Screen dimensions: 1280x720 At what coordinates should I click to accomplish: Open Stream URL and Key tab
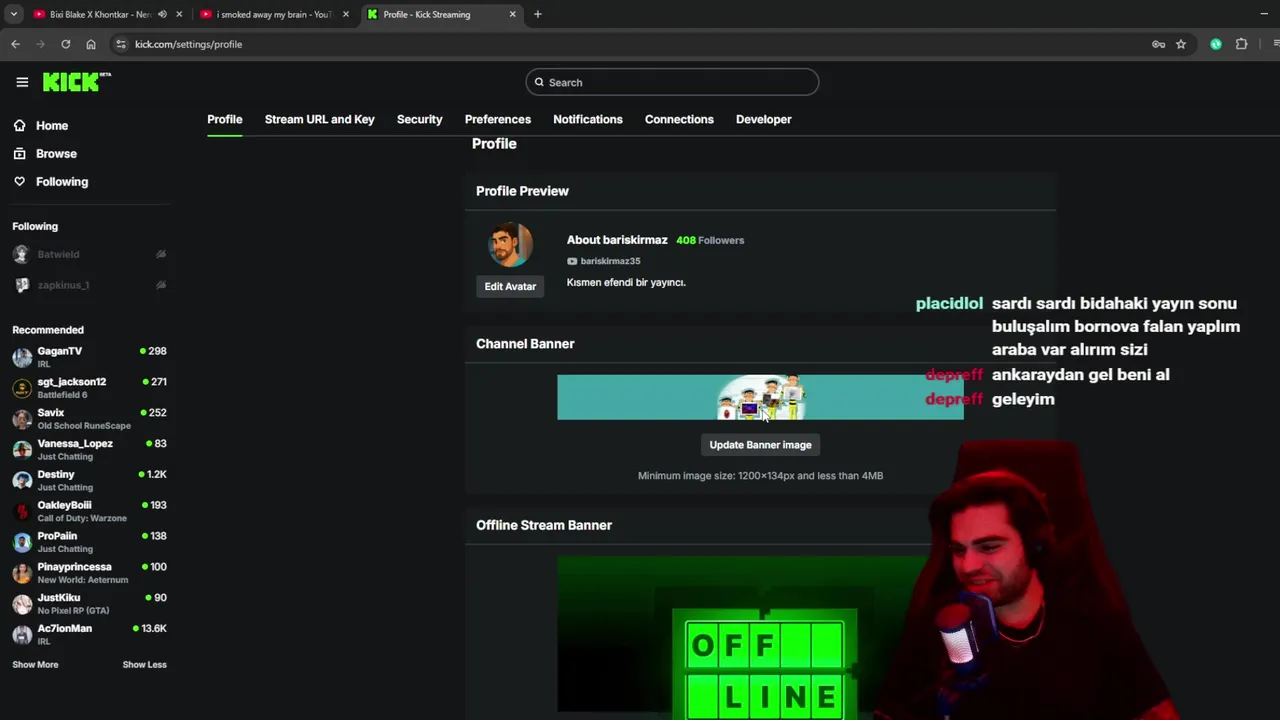[320, 119]
